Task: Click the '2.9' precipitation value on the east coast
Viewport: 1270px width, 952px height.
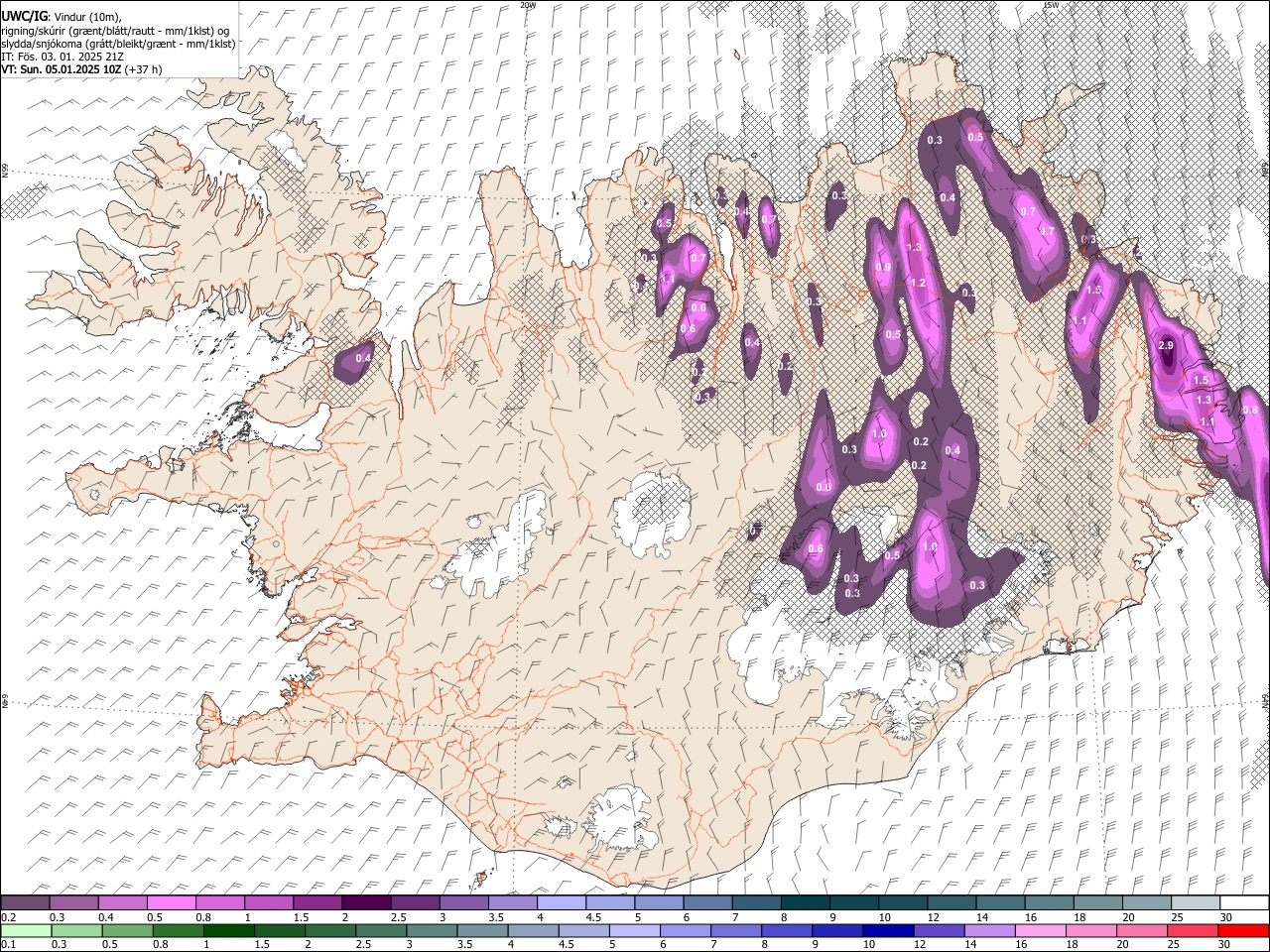Action: tap(1166, 346)
